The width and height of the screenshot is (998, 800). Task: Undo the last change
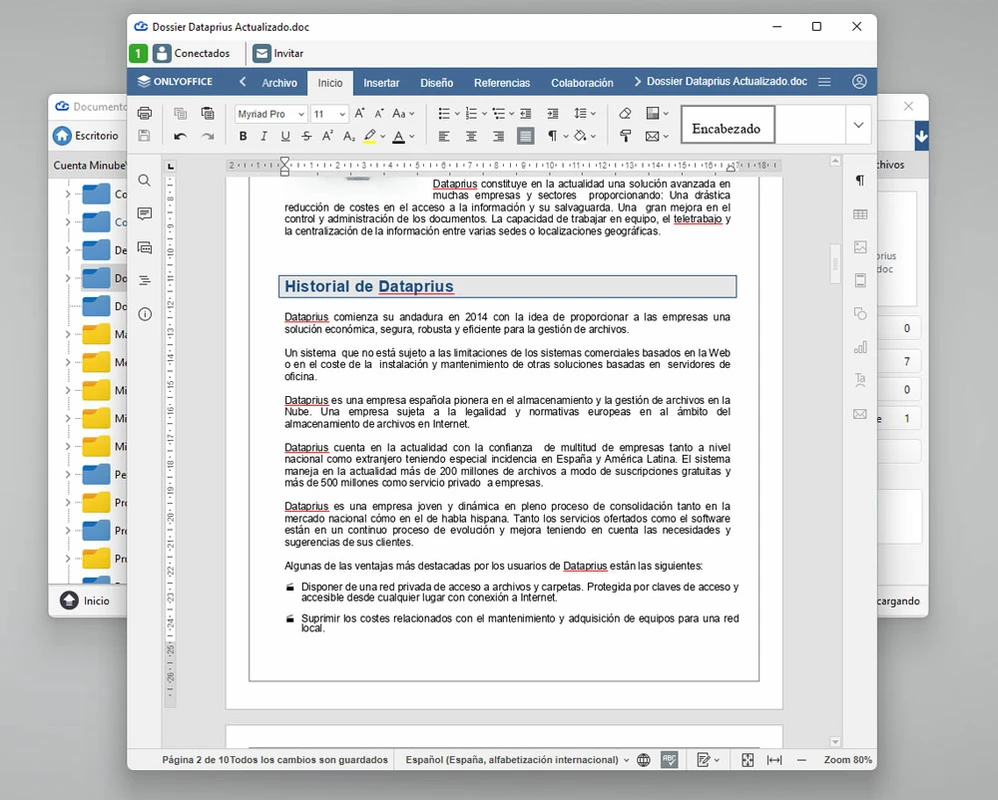pyautogui.click(x=180, y=136)
